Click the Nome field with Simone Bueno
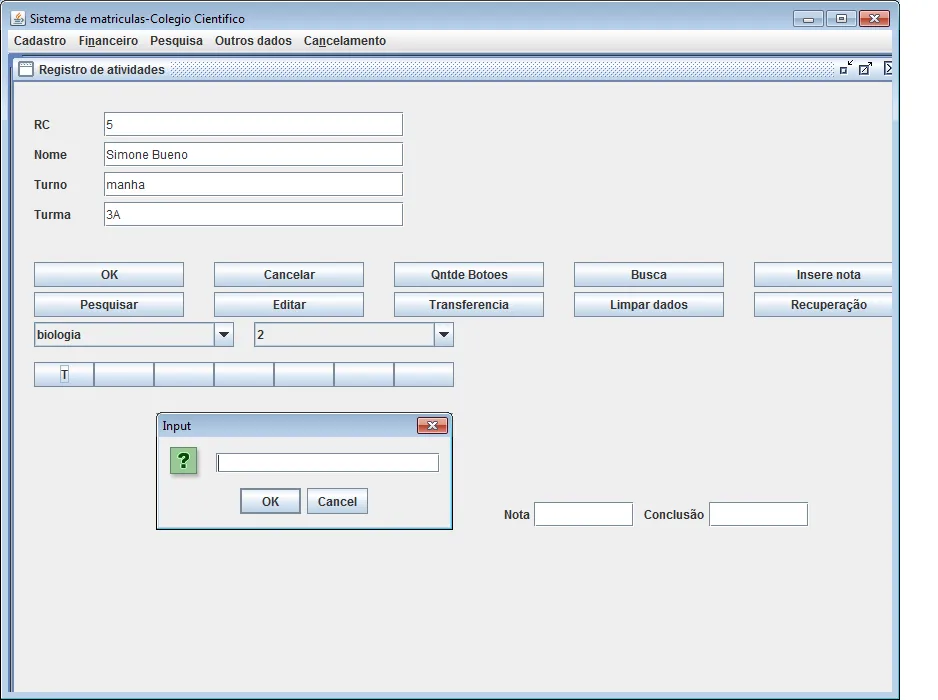 (x=253, y=154)
